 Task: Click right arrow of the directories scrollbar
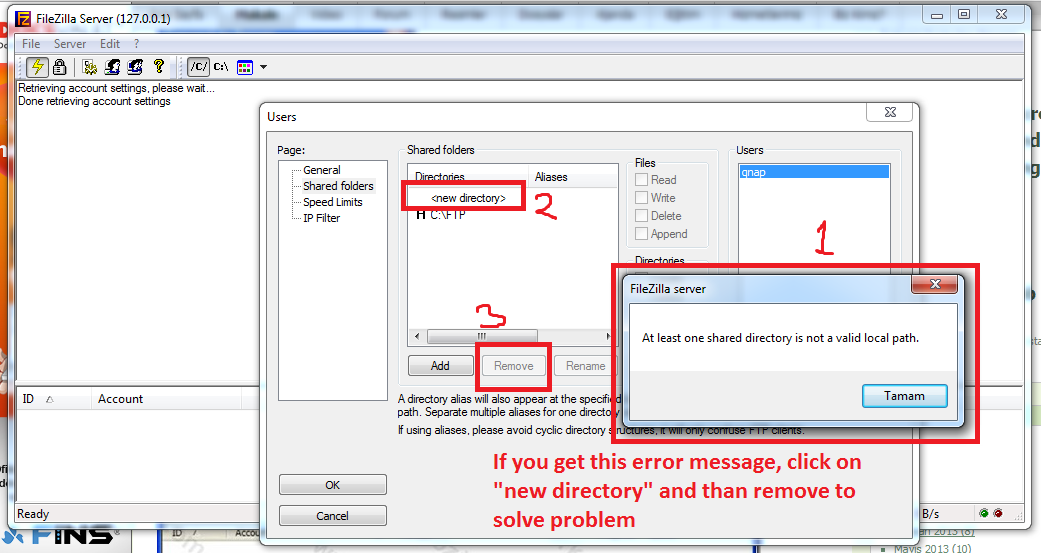(608, 337)
